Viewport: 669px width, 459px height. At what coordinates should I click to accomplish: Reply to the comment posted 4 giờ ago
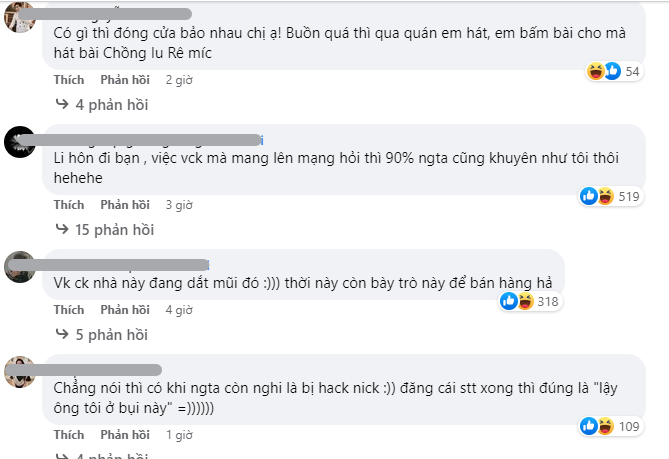pos(125,310)
